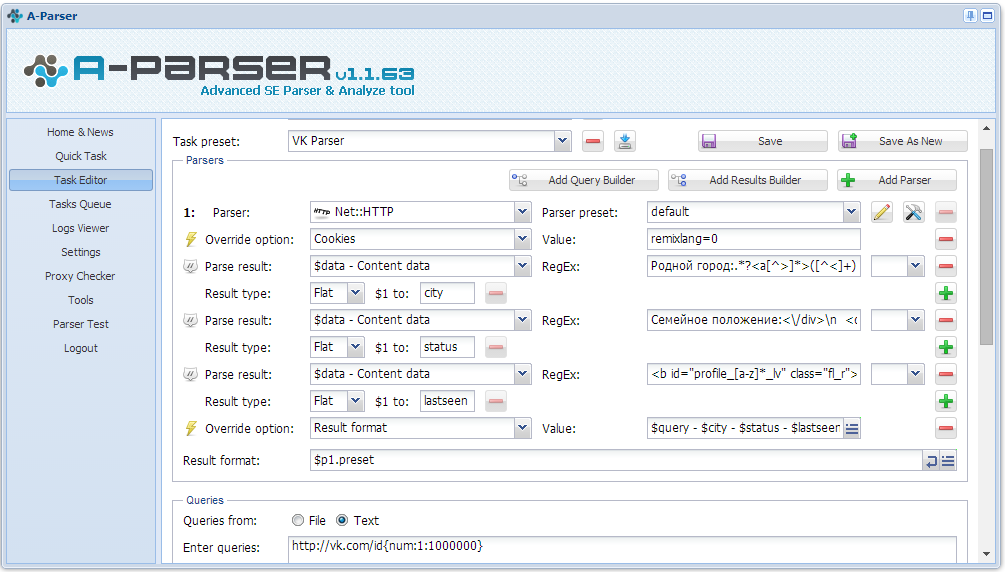Remove the Net::HTTP parser row
The height and width of the screenshot is (572, 1005).
[x=945, y=212]
